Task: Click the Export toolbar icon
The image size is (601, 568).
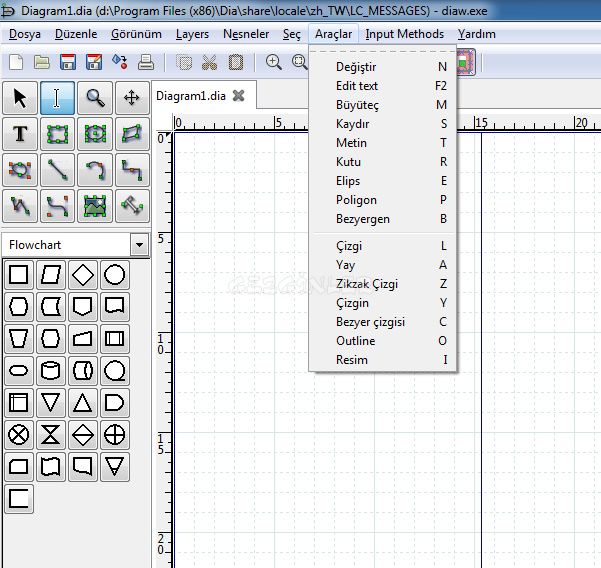Action: click(120, 62)
